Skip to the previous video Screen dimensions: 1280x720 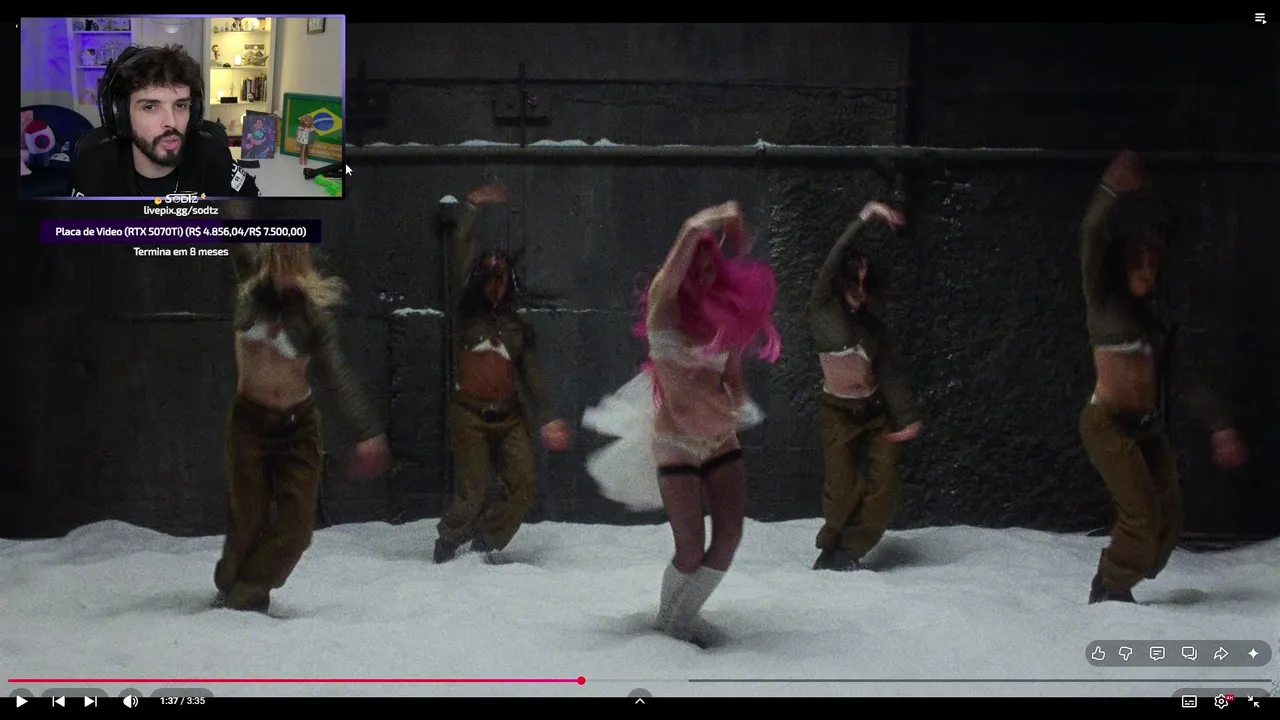[x=58, y=701]
